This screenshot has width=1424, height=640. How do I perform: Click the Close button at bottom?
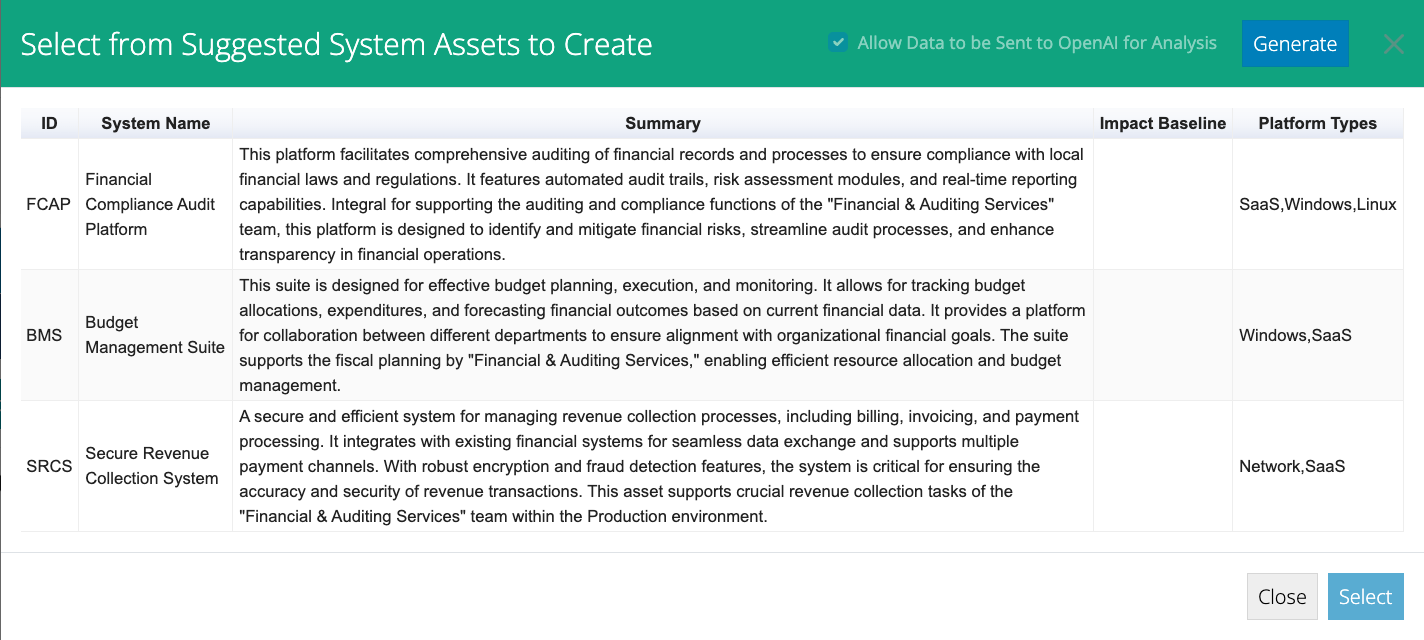pos(1282,597)
